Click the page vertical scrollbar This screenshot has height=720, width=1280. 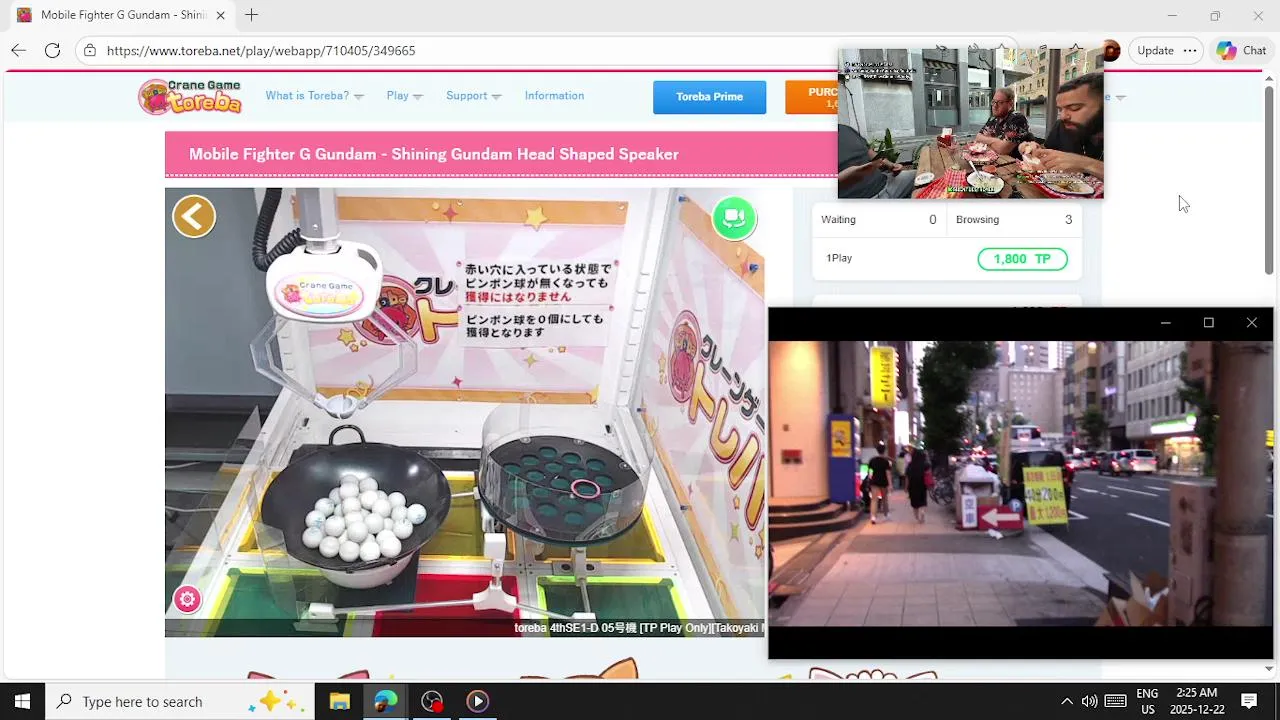pyautogui.click(x=1269, y=180)
